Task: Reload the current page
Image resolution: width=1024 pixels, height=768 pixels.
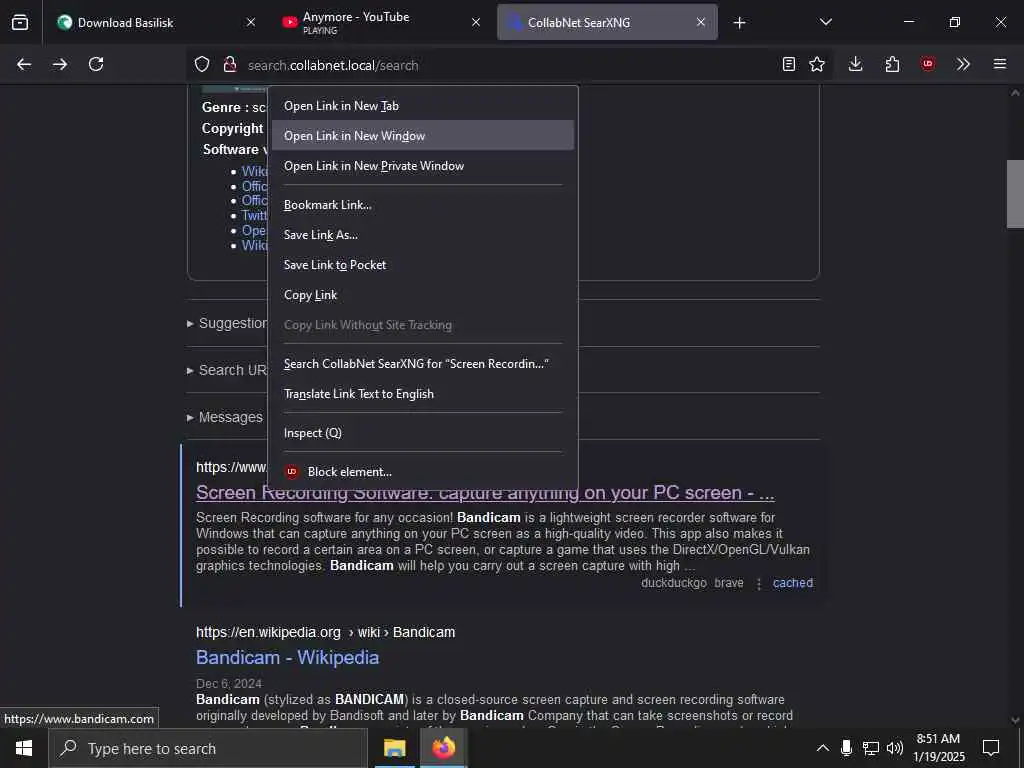Action: [96, 64]
